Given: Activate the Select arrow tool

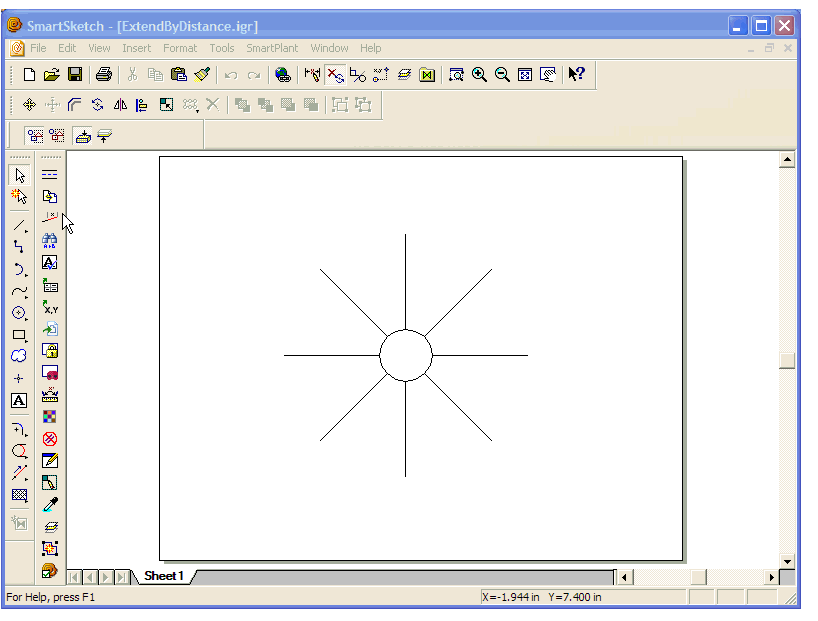Looking at the screenshot, I should coord(20,175).
